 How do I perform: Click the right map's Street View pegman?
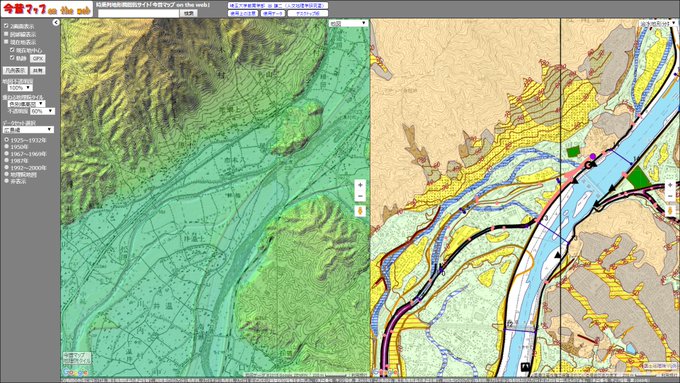(670, 211)
